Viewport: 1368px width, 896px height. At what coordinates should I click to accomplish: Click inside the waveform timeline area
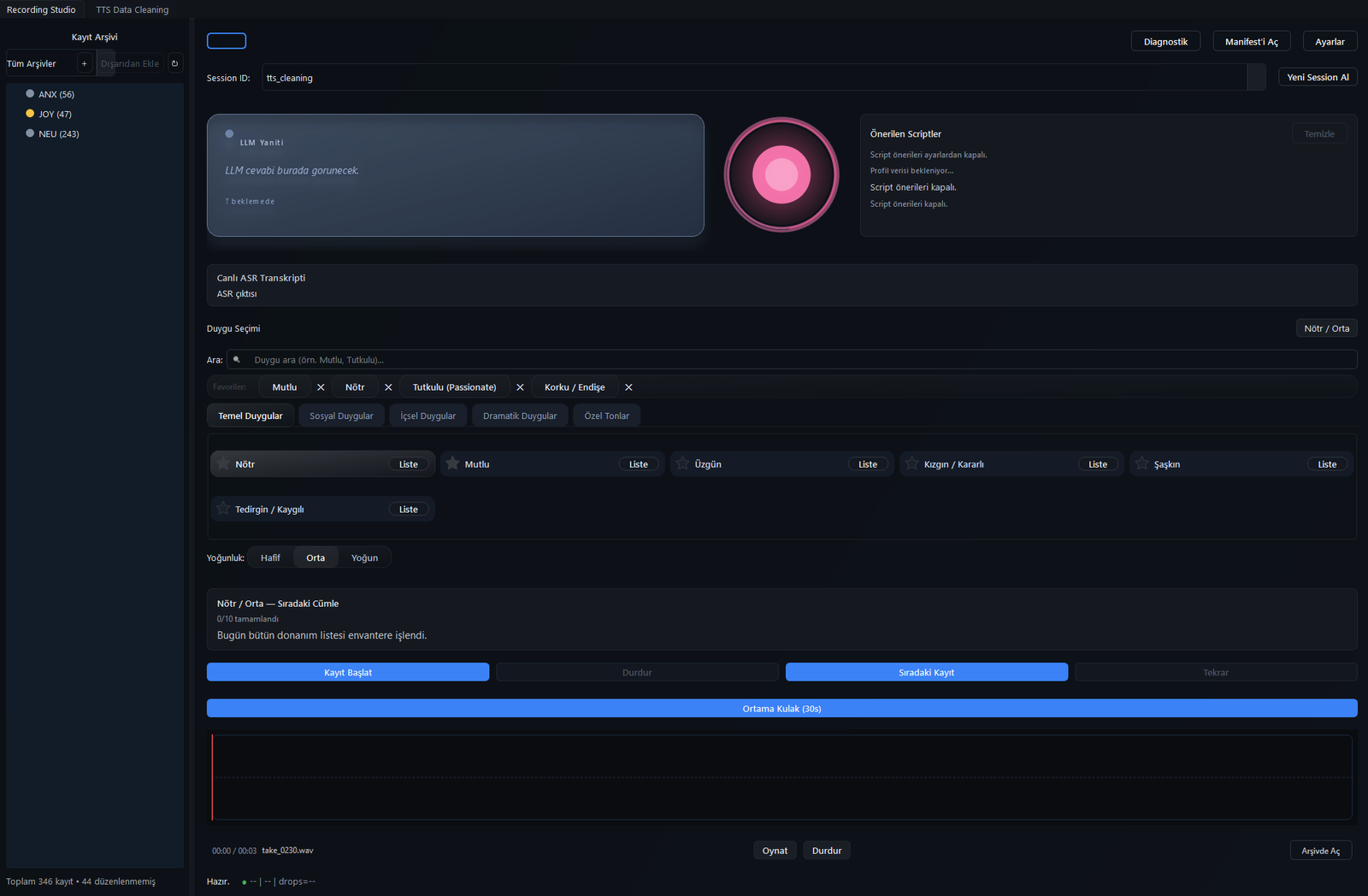pyautogui.click(x=781, y=777)
